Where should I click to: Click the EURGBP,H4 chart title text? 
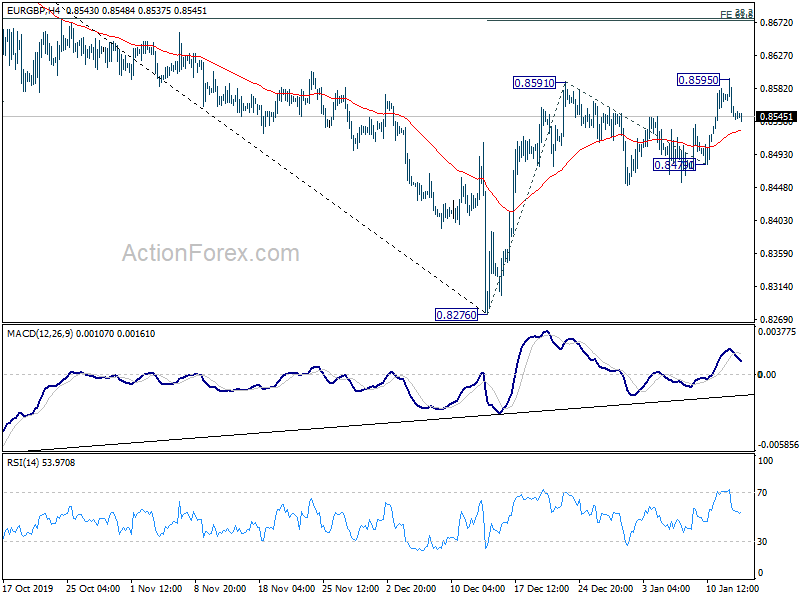[x=34, y=10]
